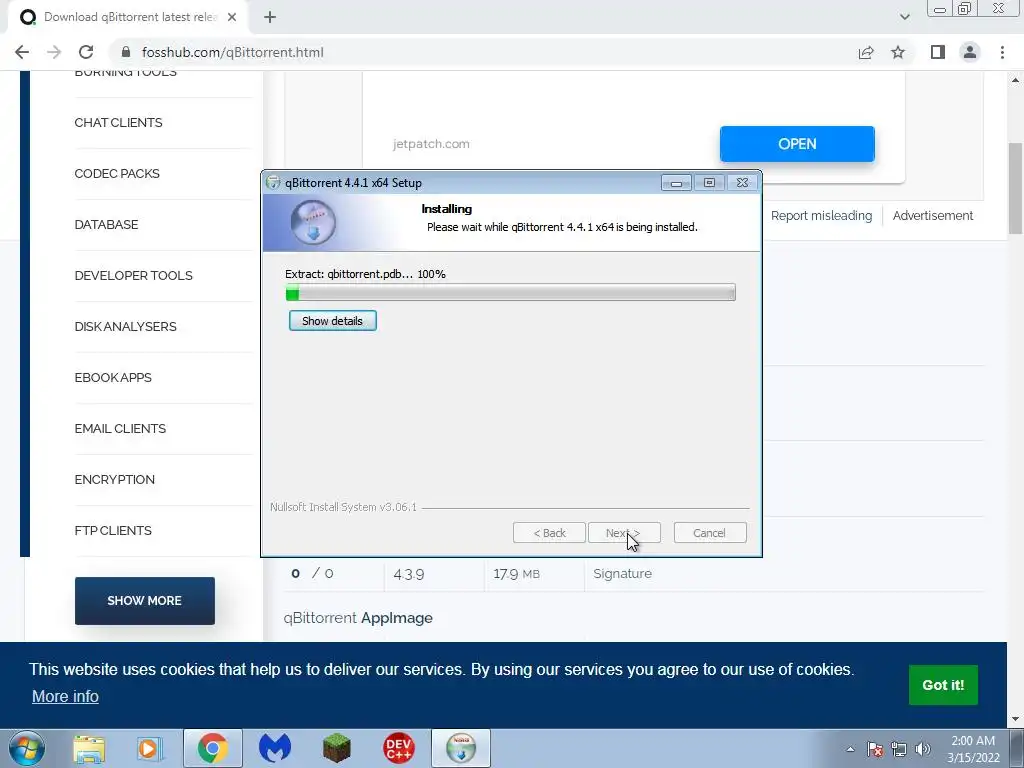1024x768 pixels.
Task: Click the OPEN advertisement button
Action: tap(797, 144)
